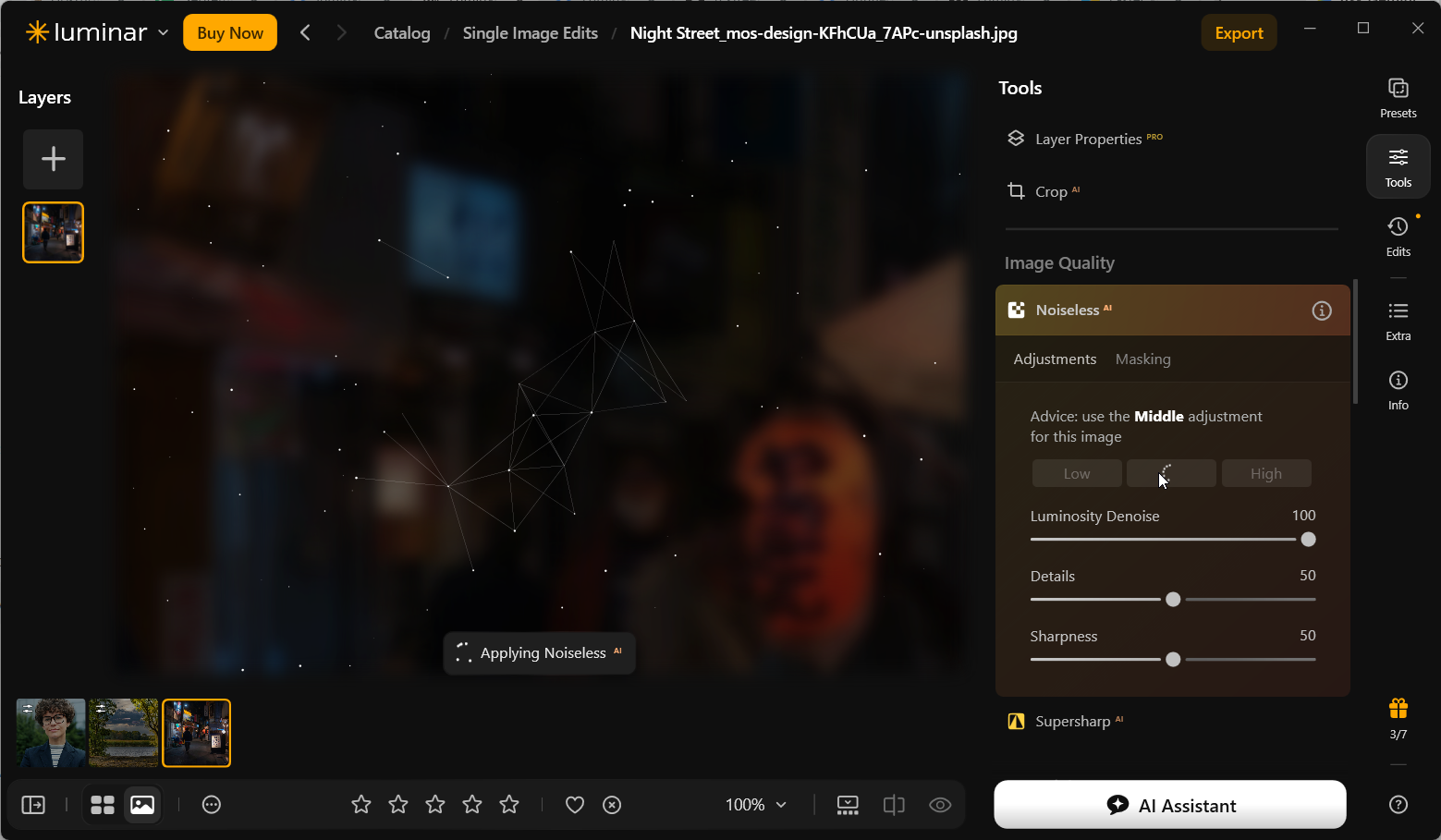Select the landscape thumbnail in filmstrip
This screenshot has width=1441, height=840.
(x=124, y=733)
